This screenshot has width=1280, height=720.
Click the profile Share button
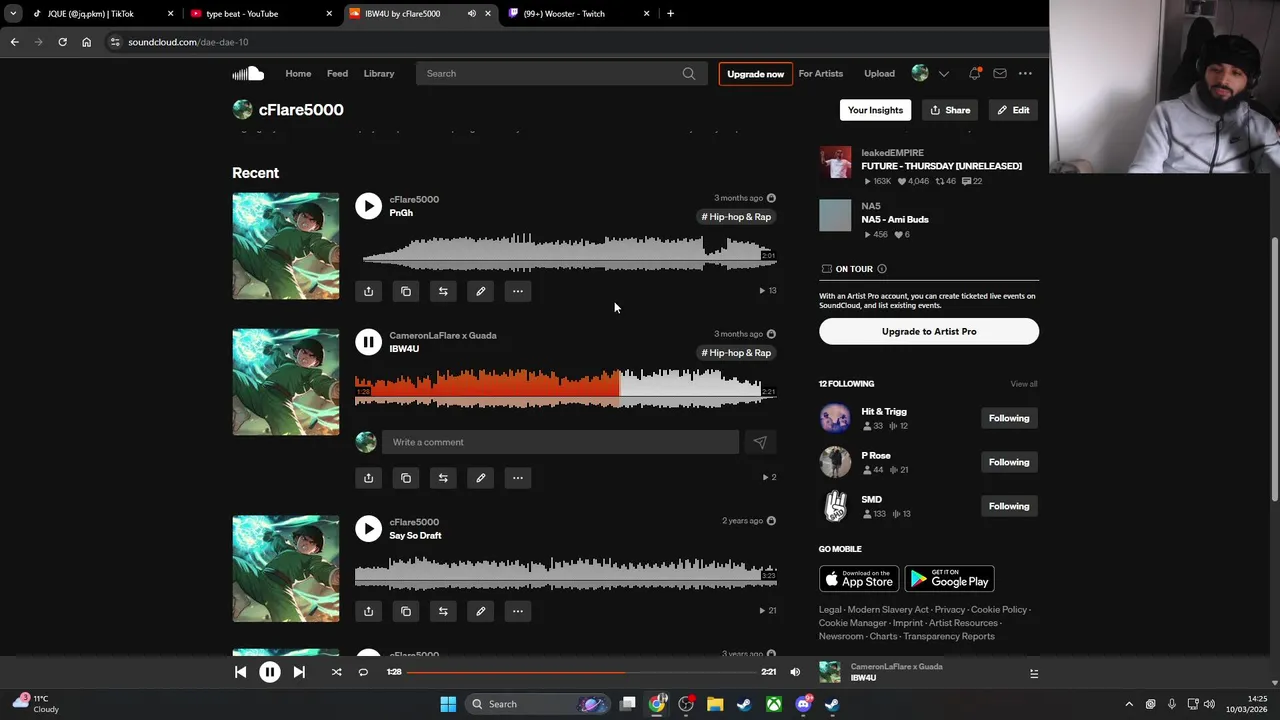click(950, 110)
